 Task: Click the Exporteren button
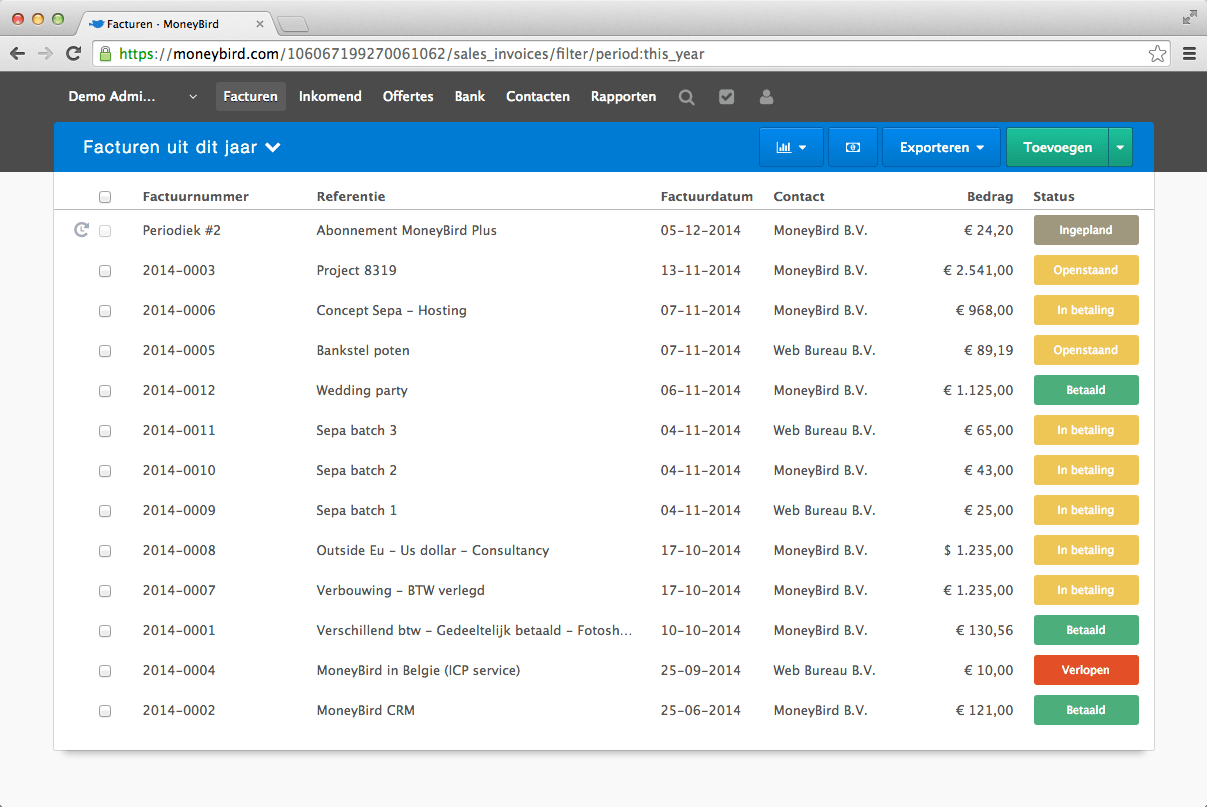pyautogui.click(x=934, y=146)
